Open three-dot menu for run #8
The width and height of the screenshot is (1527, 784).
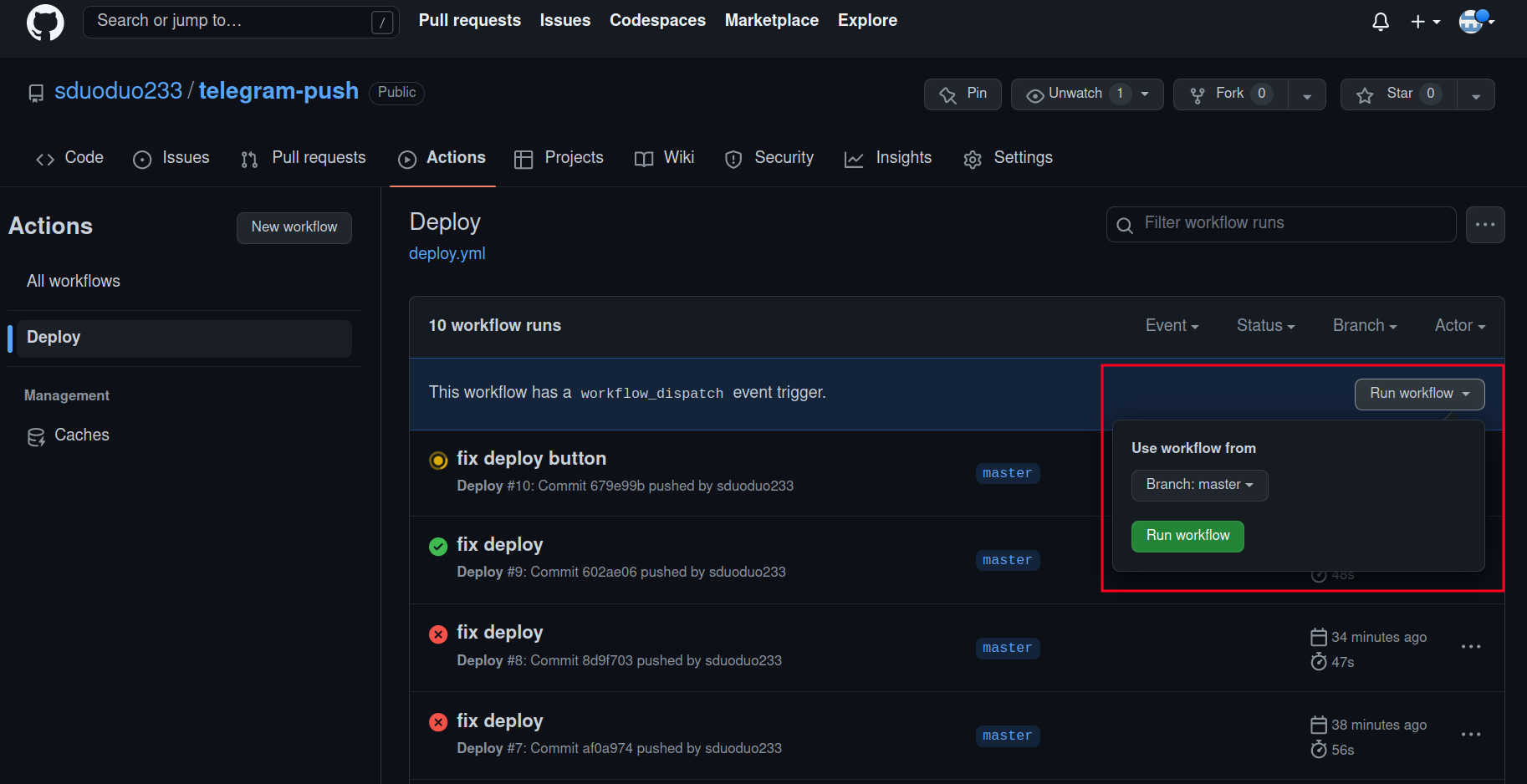point(1471,647)
